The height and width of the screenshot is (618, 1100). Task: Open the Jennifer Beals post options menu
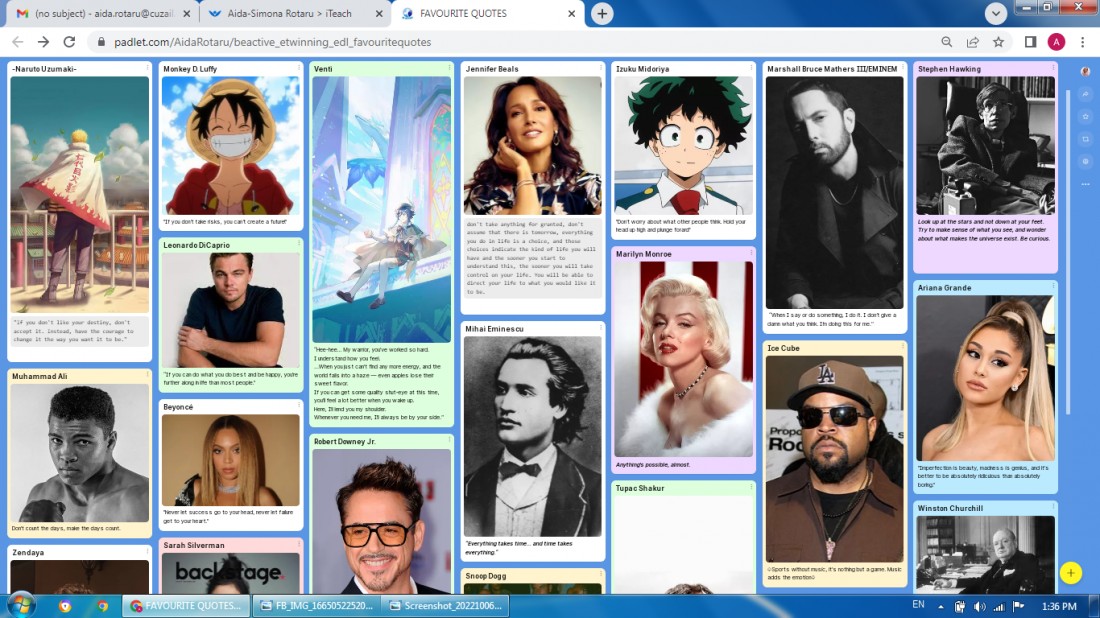click(x=601, y=68)
